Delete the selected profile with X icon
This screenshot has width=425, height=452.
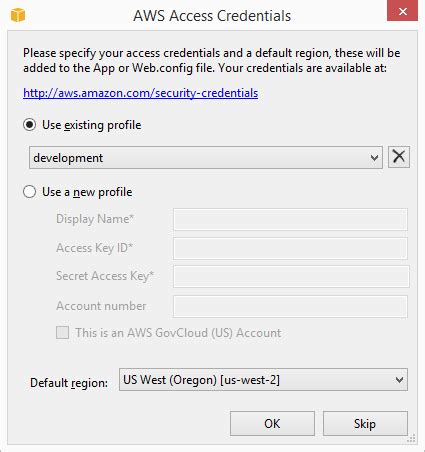[x=399, y=157]
